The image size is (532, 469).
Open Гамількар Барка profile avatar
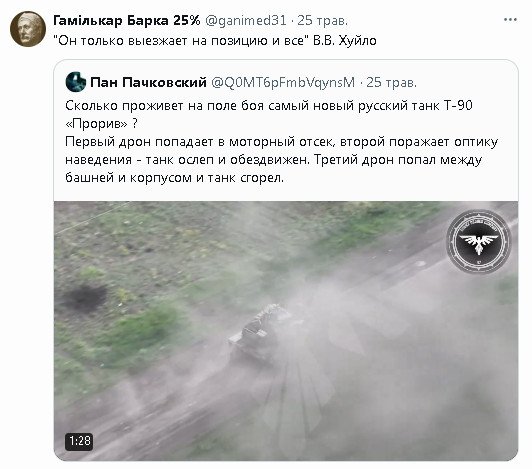27,29
